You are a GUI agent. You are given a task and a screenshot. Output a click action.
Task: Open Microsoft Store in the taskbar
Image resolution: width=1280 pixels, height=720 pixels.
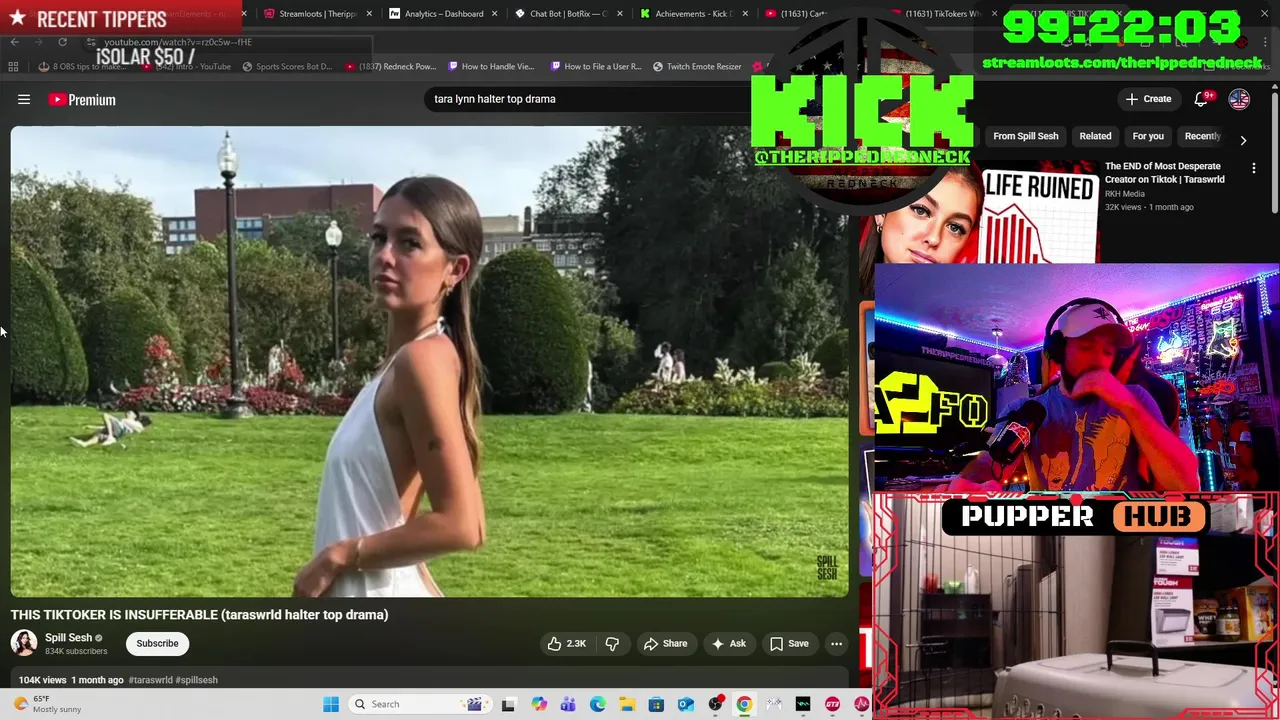pos(656,704)
